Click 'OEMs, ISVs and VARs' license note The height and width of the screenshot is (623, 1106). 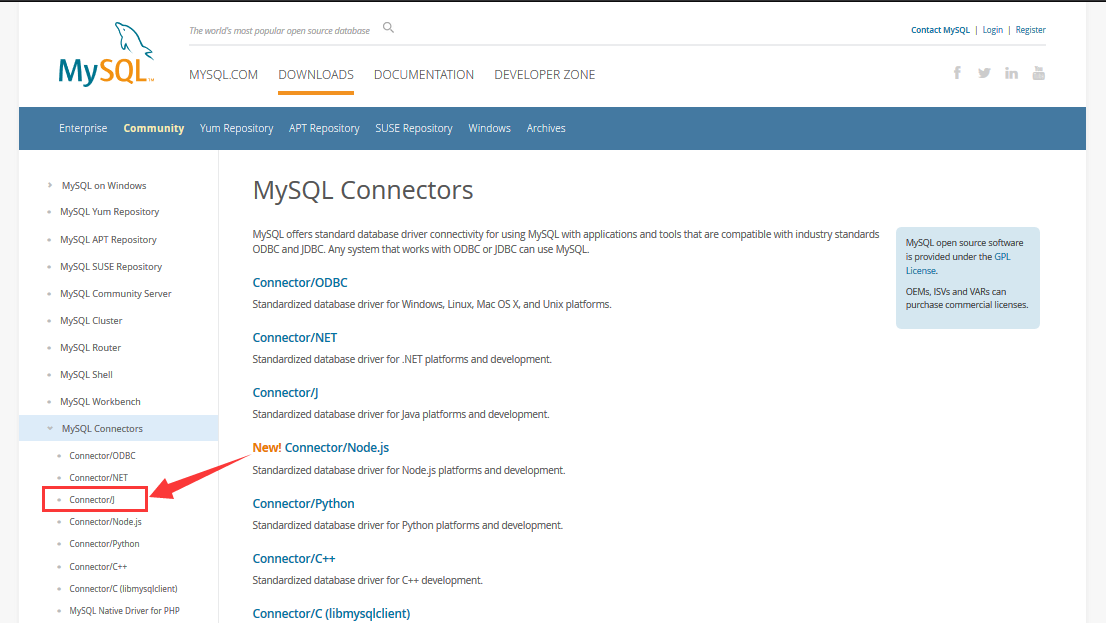967,298
